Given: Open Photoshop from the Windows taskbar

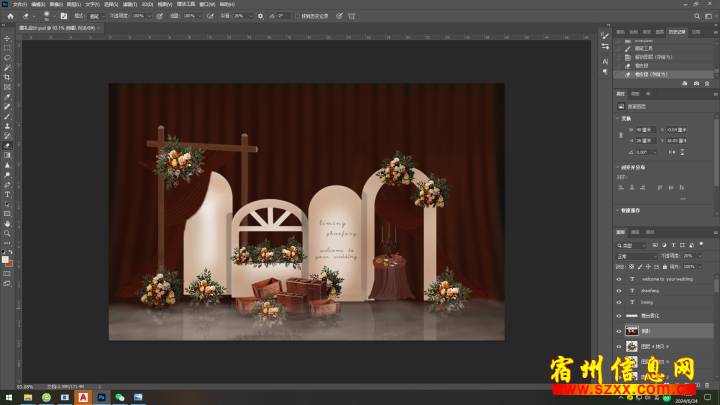Looking at the screenshot, I should pos(101,397).
